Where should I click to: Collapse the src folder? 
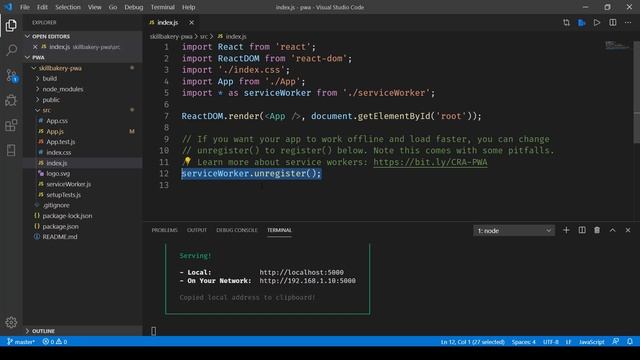click(x=38, y=110)
